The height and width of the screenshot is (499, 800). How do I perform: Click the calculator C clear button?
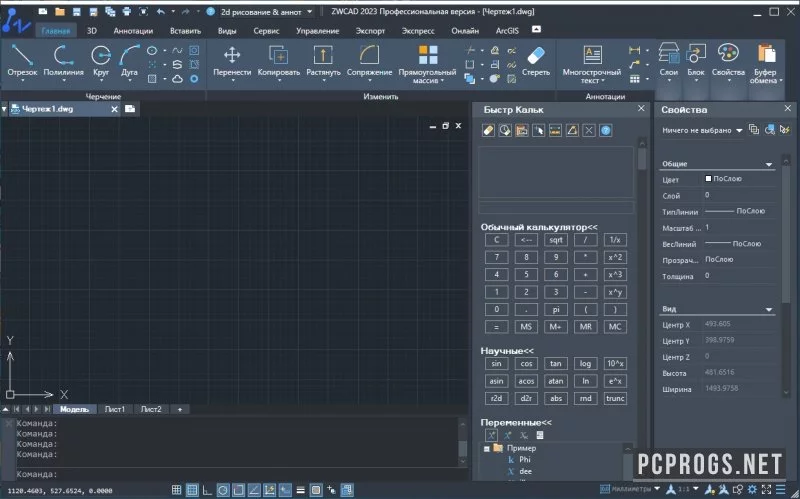pos(496,240)
